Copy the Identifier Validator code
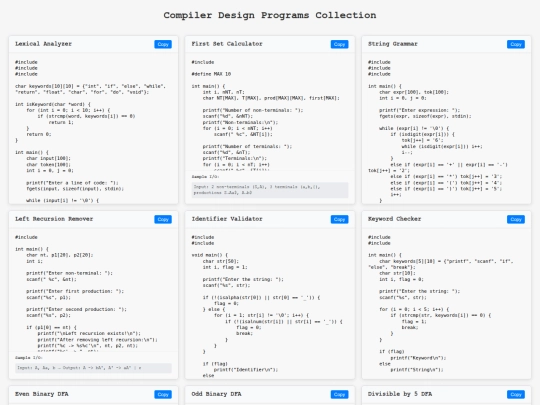The height and width of the screenshot is (405, 540). [339, 219]
